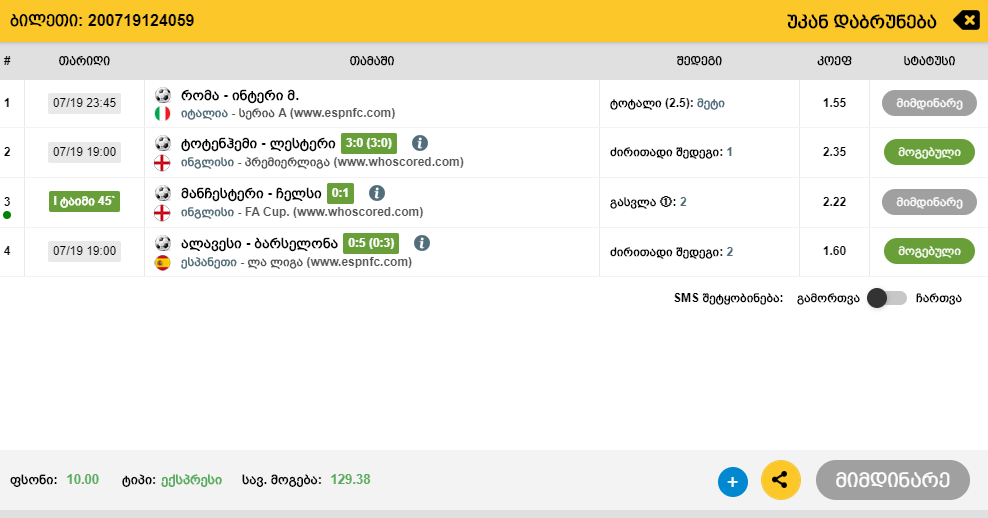Click the შედეგი column header

[x=699, y=61]
